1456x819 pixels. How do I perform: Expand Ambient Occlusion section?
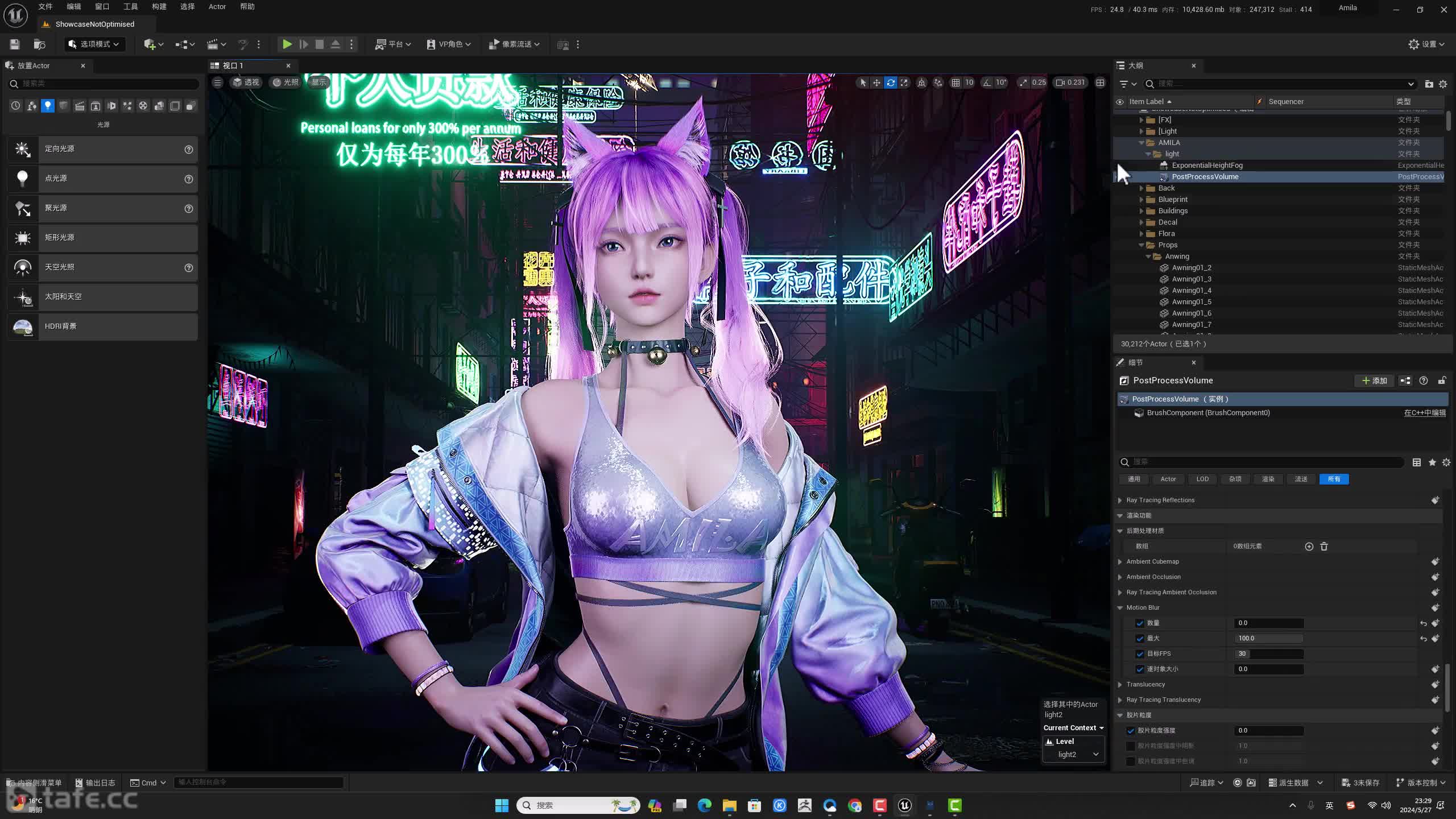(x=1120, y=577)
